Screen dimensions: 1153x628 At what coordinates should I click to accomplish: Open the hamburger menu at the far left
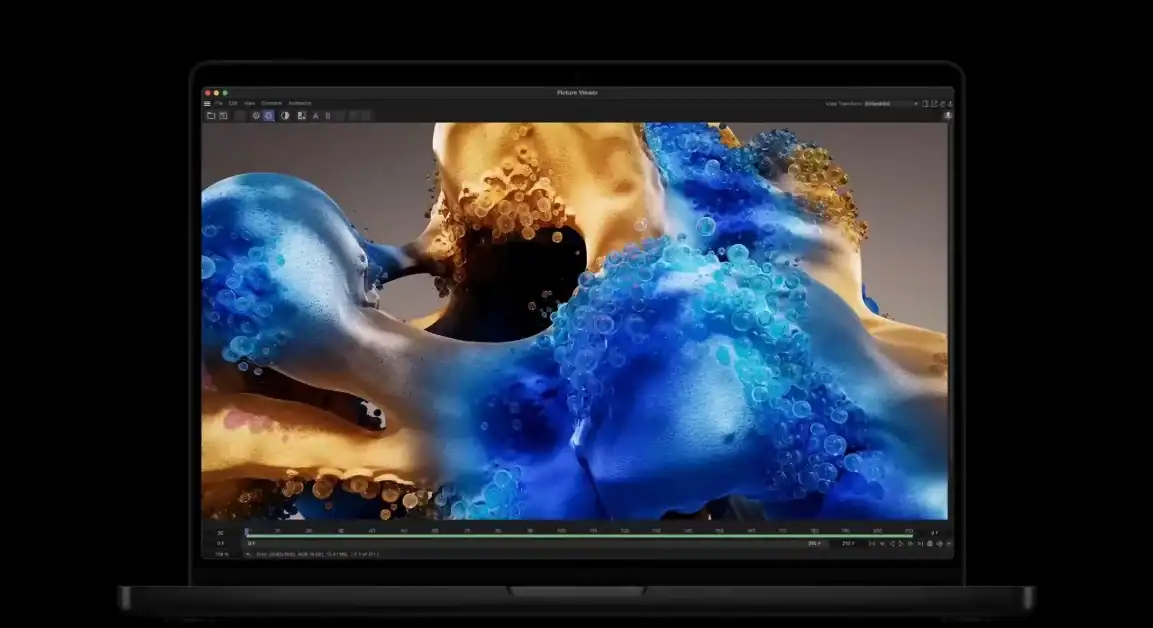(x=208, y=103)
